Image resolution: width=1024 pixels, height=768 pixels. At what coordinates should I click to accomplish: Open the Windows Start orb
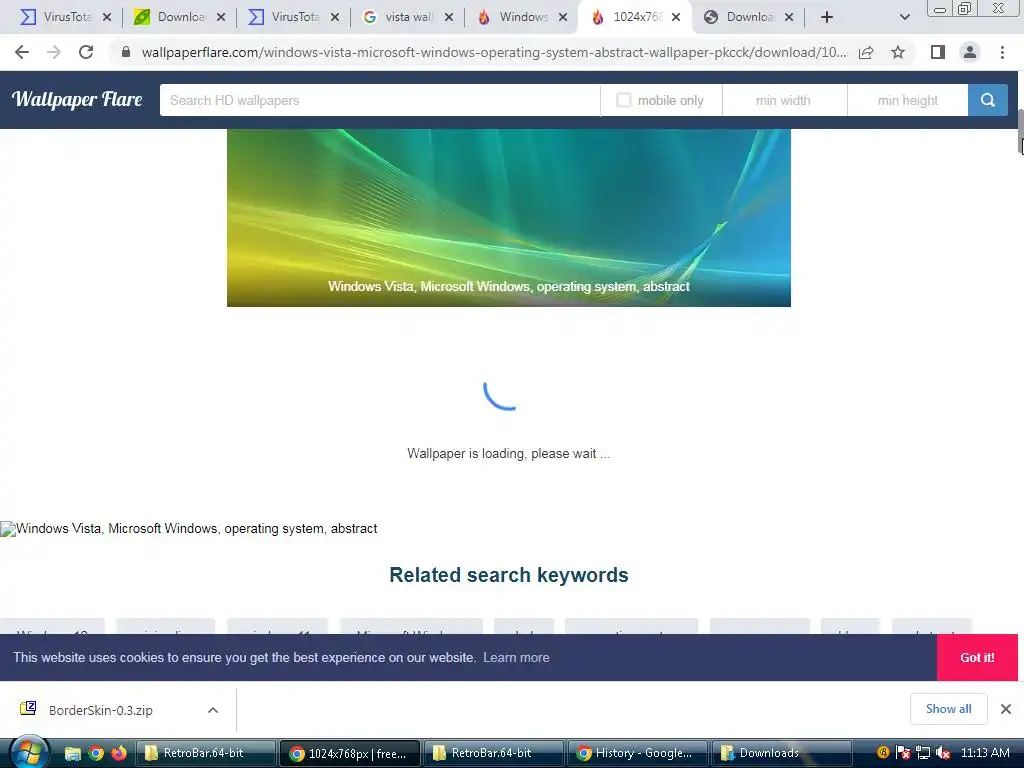click(x=27, y=753)
